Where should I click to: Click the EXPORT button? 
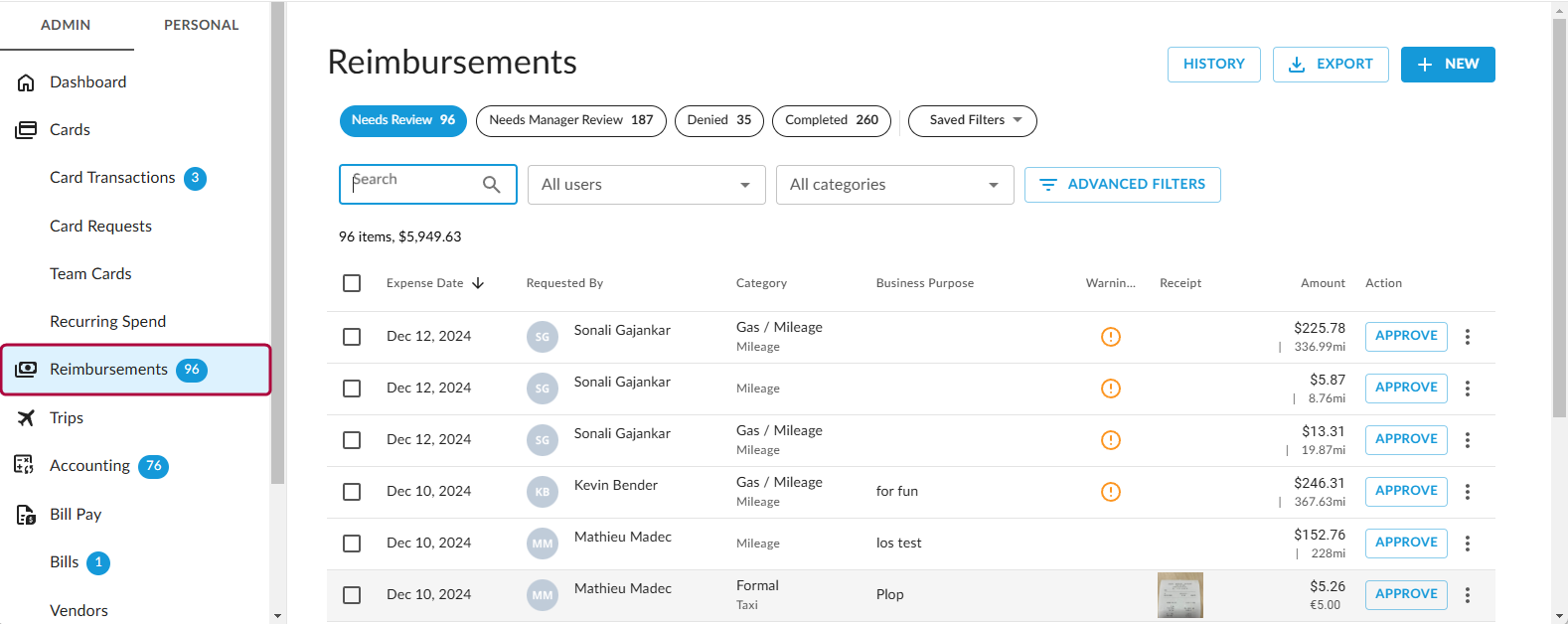pyautogui.click(x=1331, y=65)
